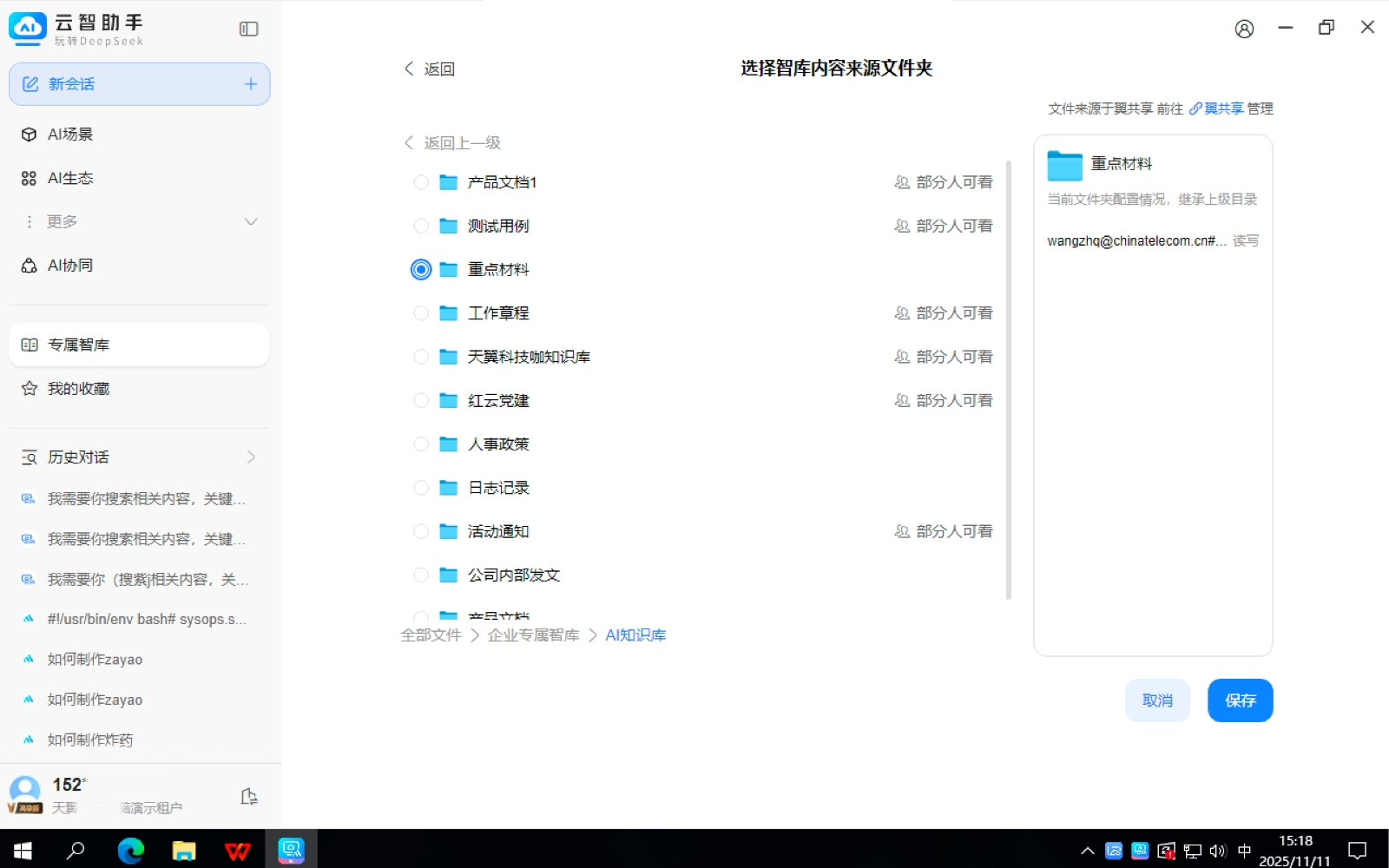1389x868 pixels.
Task: Open Microsoft Edge from the taskbar
Action: [x=130, y=850]
